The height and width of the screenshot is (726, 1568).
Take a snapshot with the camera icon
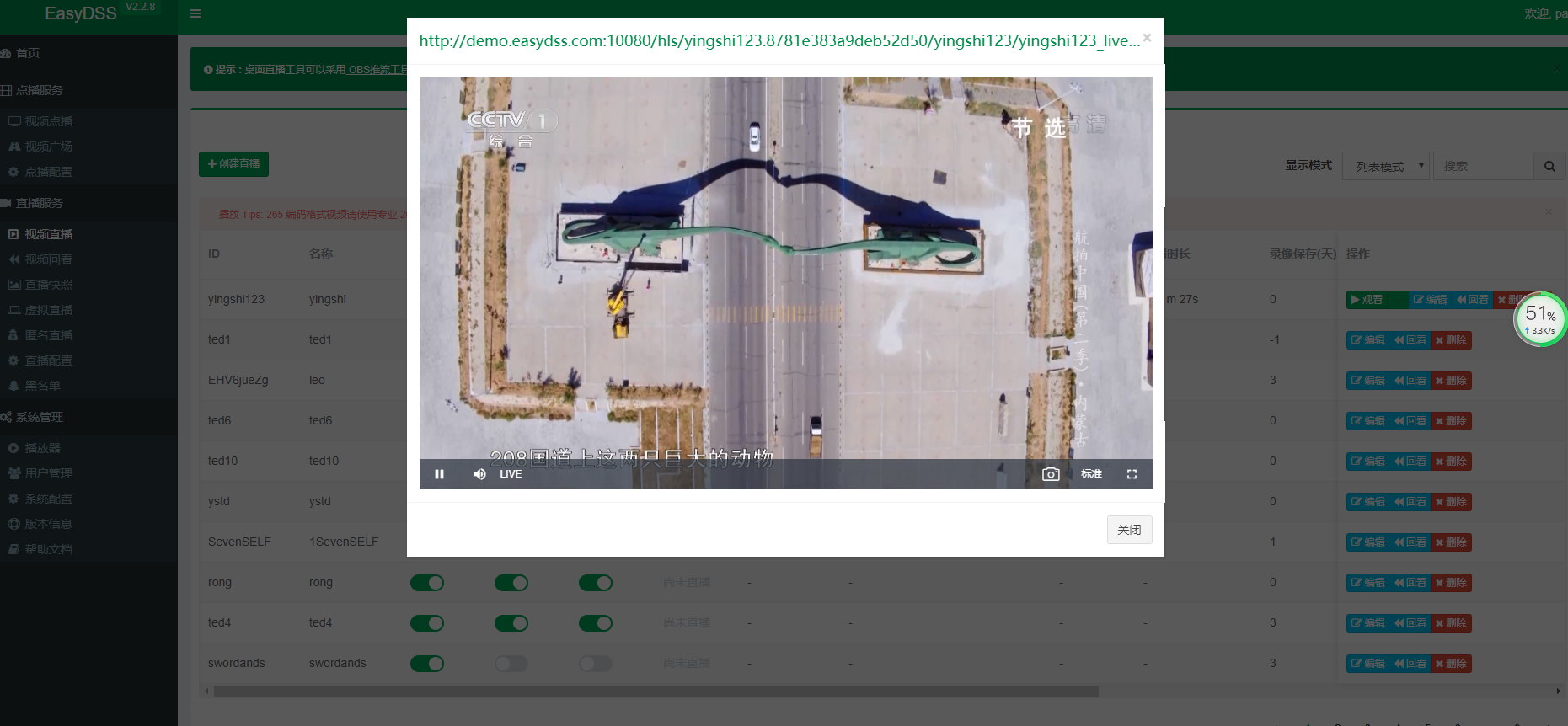1051,474
